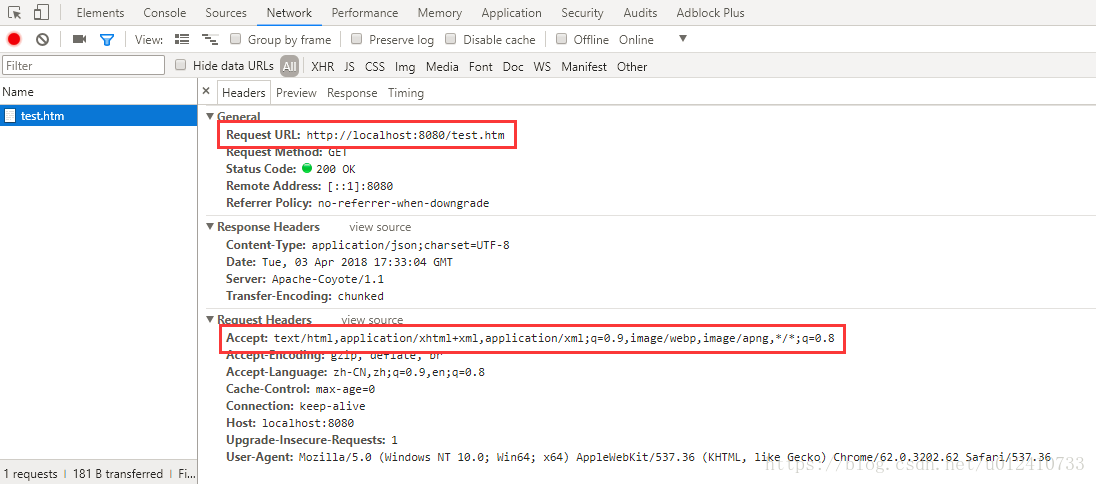1096x484 pixels.
Task: Open the Security tab
Action: point(582,13)
